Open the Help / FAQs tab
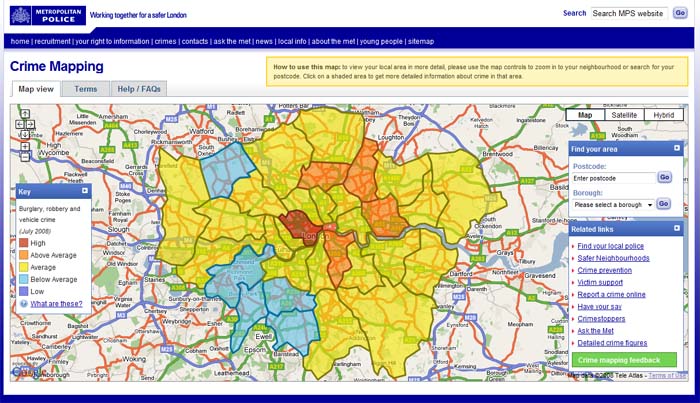The image size is (700, 403). tap(139, 89)
